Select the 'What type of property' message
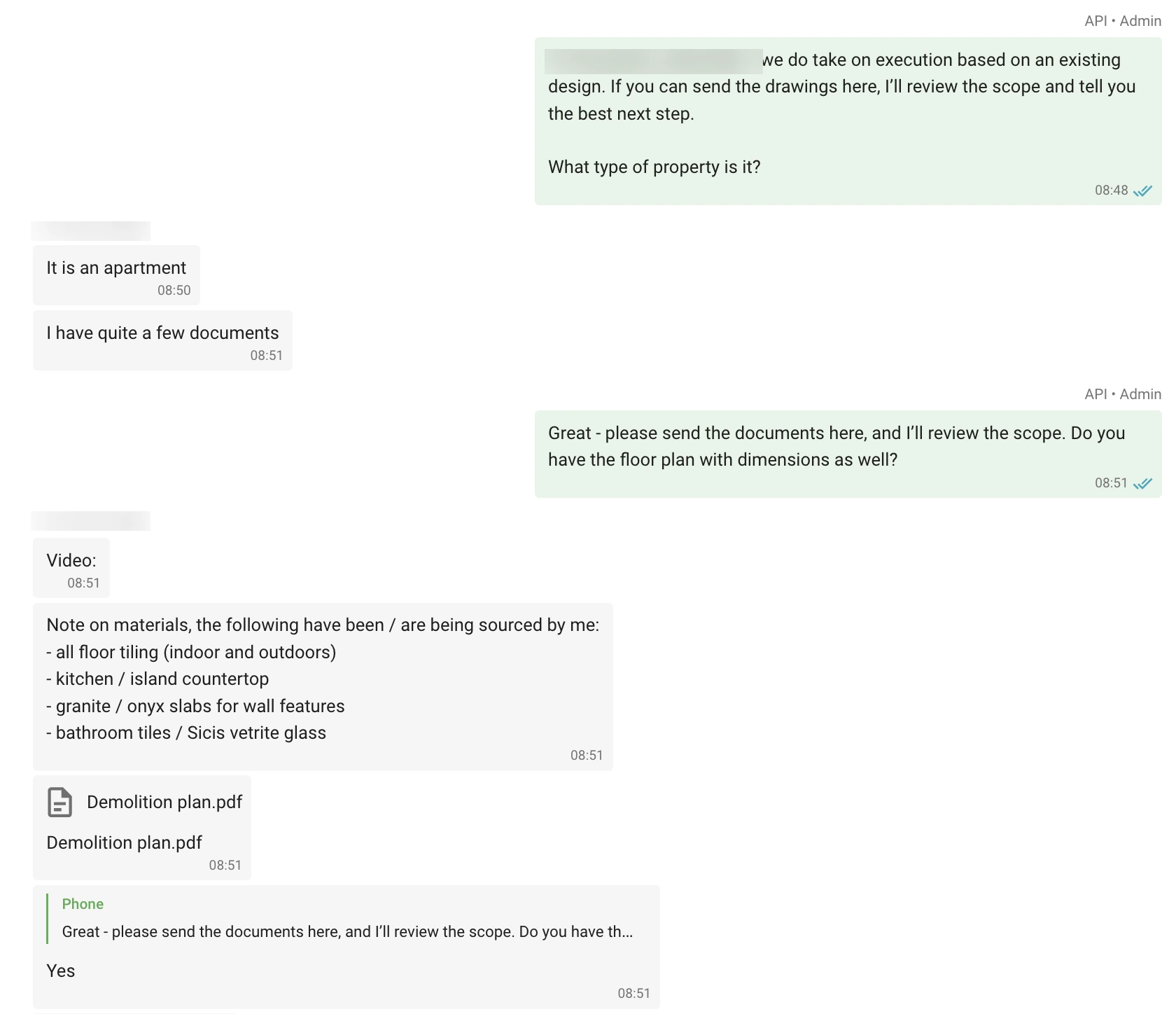The height and width of the screenshot is (1014, 1176). click(848, 121)
